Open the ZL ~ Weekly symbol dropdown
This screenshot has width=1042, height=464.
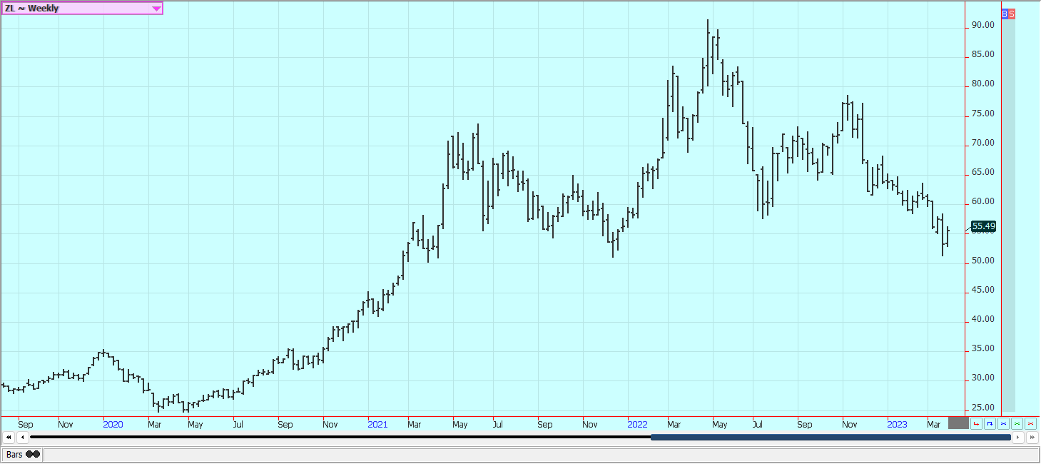coord(82,8)
